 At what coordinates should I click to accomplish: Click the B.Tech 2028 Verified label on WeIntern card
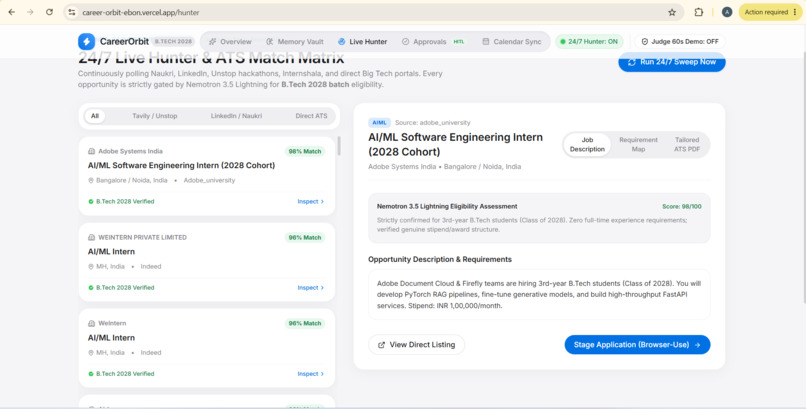pos(125,374)
